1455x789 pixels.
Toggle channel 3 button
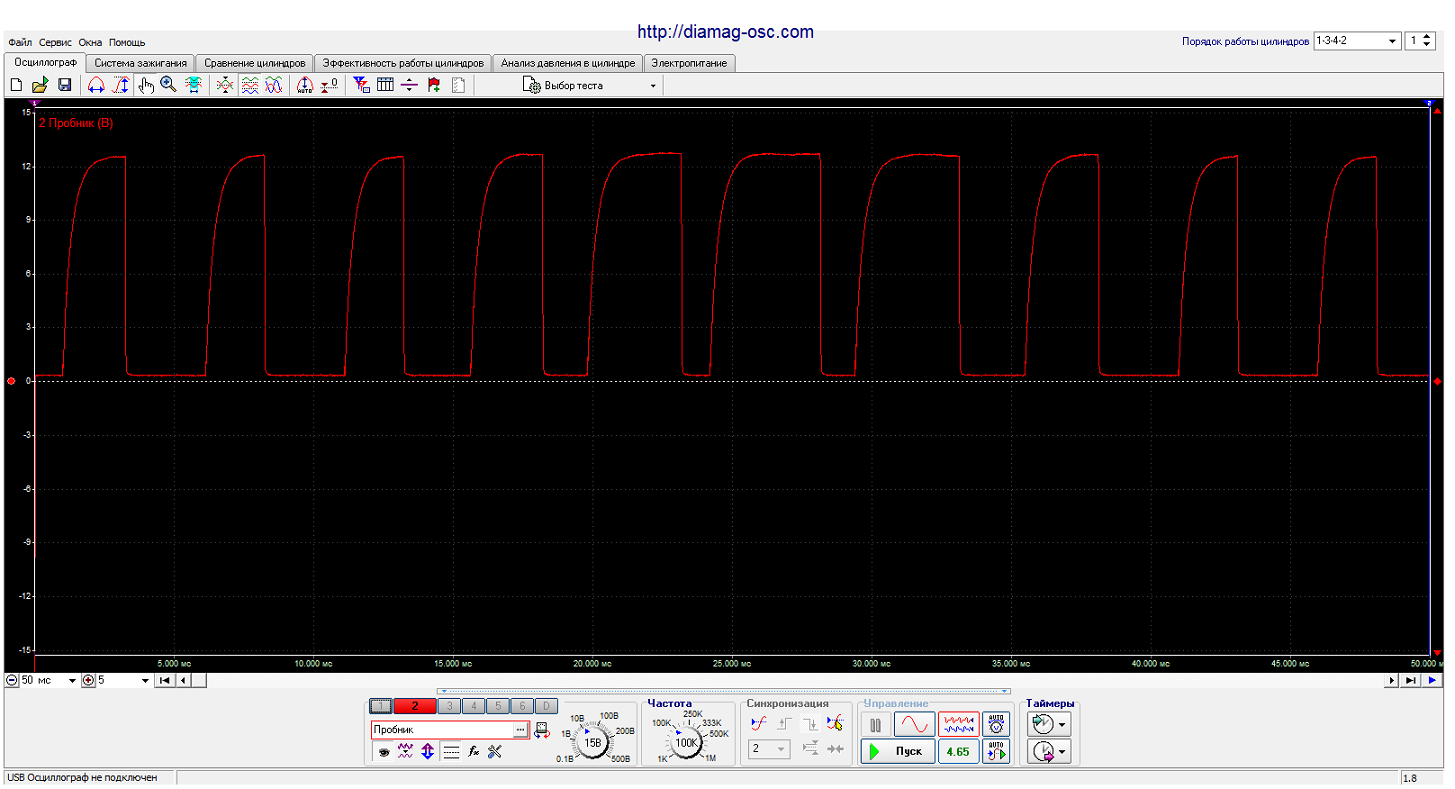click(449, 706)
